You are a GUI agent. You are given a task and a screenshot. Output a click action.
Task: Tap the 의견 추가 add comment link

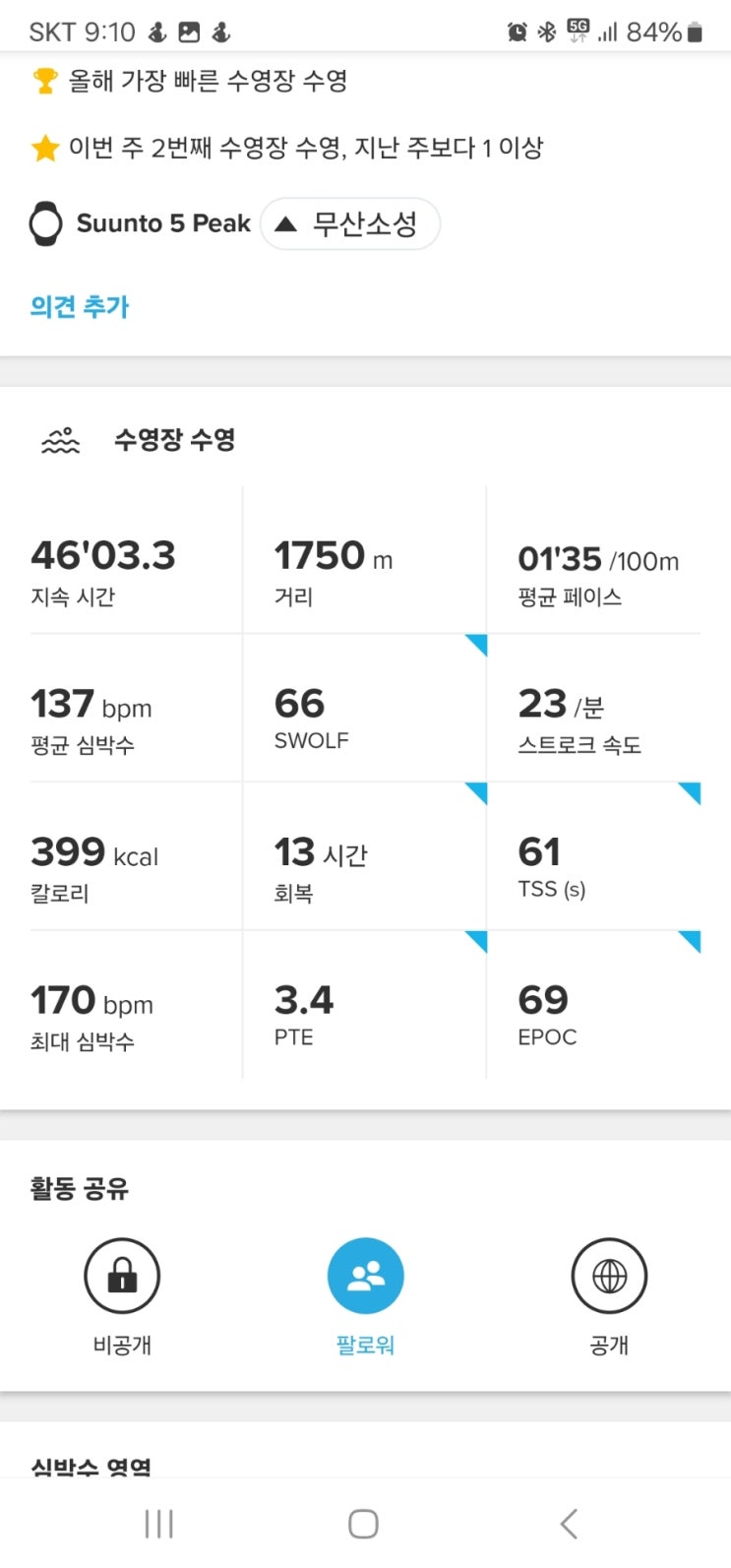coord(80,307)
